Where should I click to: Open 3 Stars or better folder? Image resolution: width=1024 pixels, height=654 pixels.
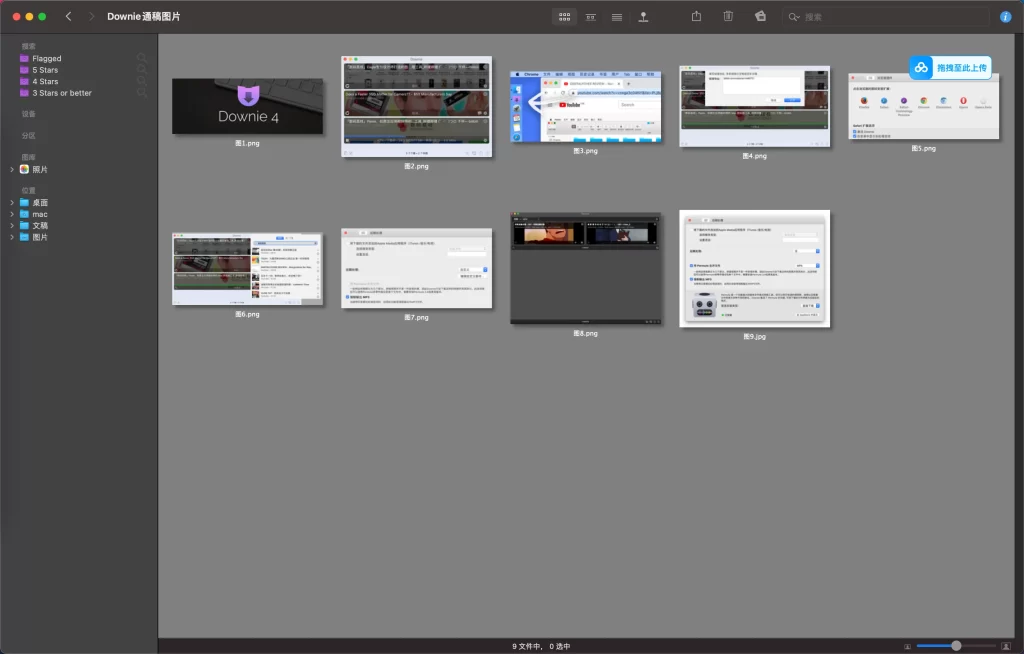(x=61, y=93)
